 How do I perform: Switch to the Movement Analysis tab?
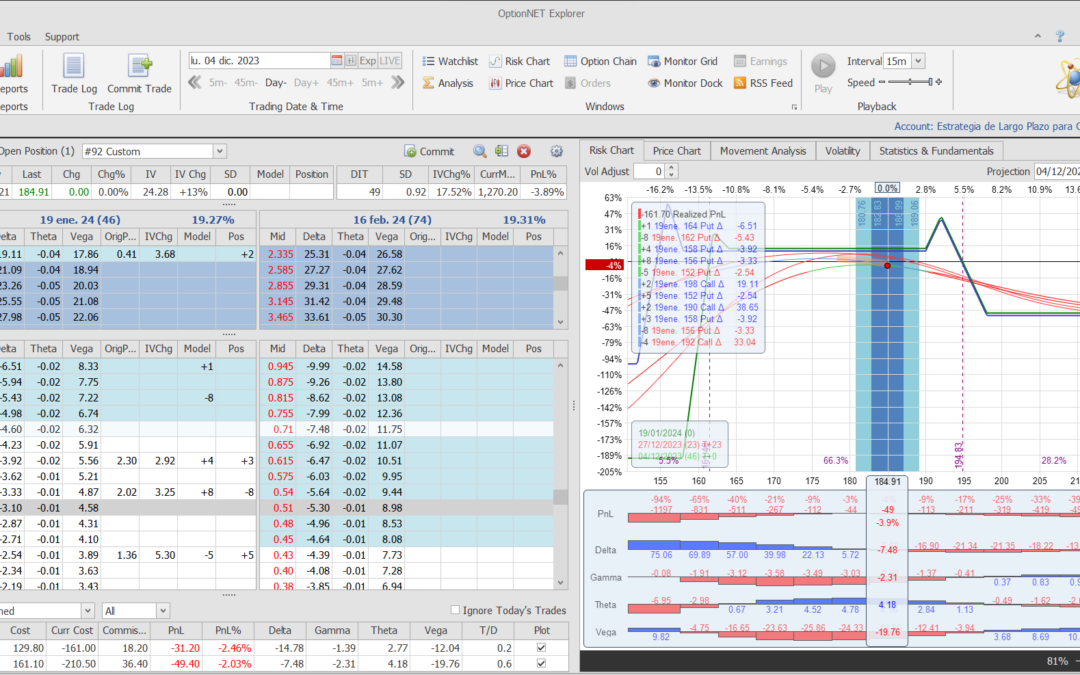point(762,151)
